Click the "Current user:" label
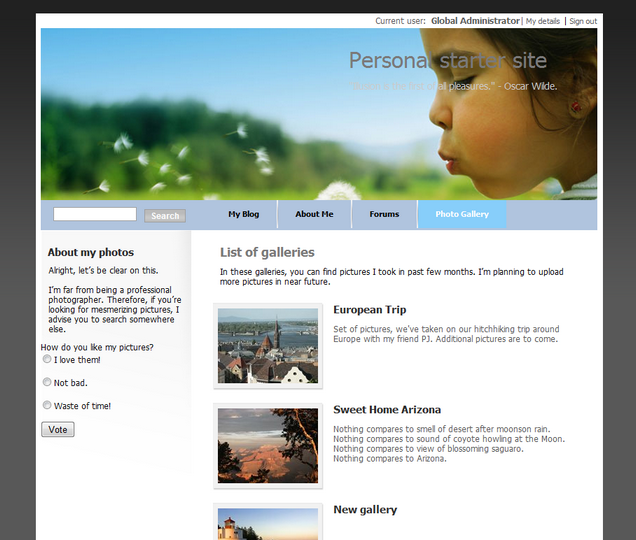636x540 pixels. 400,21
